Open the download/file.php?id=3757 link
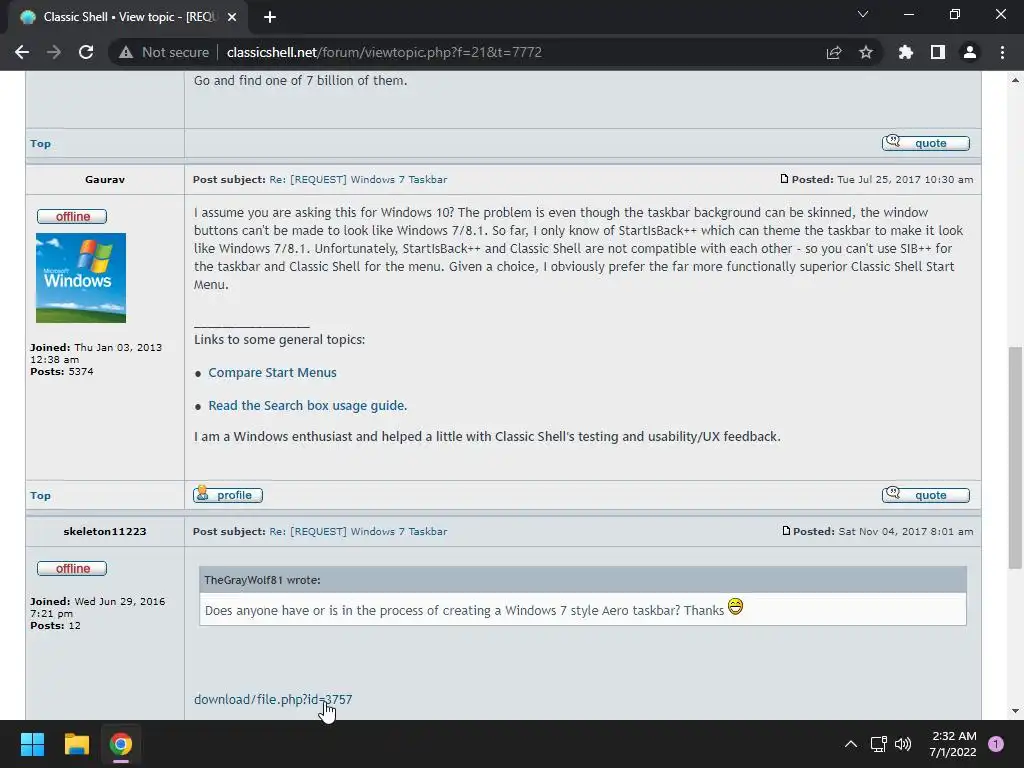This screenshot has width=1024, height=768. (273, 699)
